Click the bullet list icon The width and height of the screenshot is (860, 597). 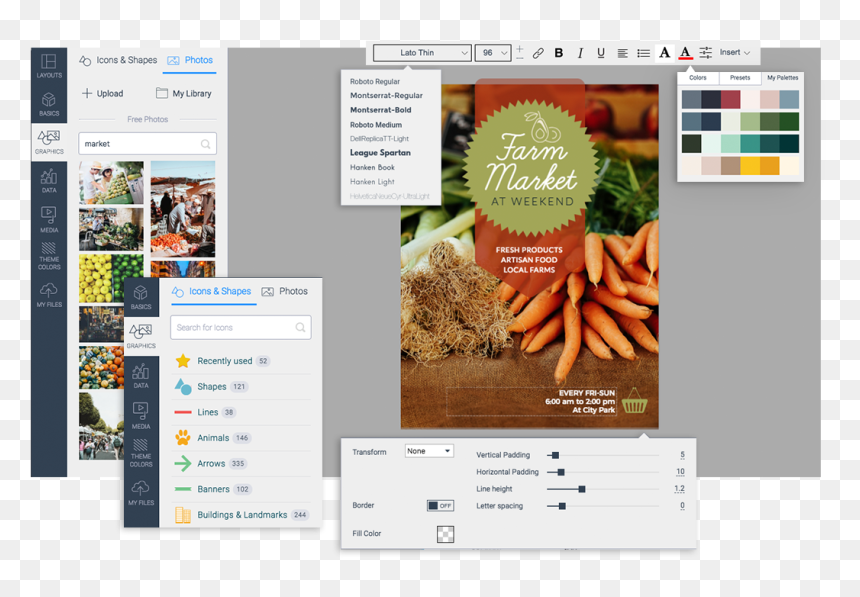tap(643, 53)
